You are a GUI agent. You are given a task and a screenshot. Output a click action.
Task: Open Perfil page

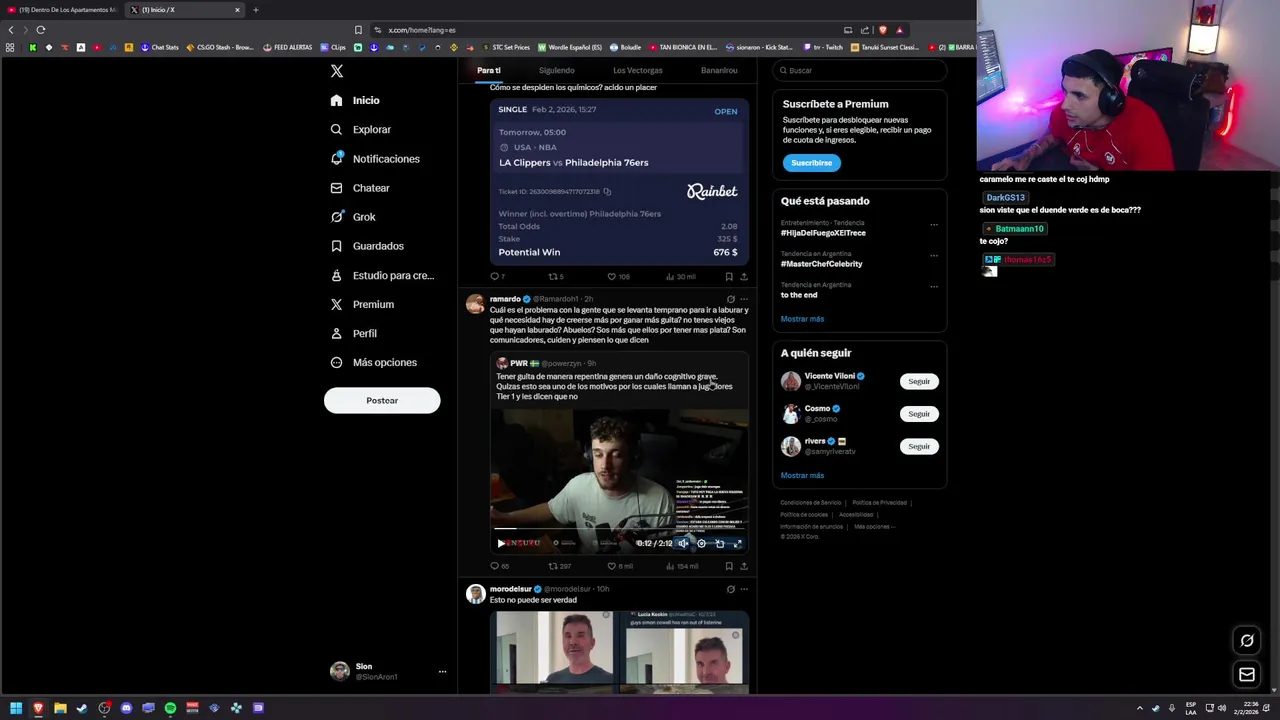[x=353, y=333]
